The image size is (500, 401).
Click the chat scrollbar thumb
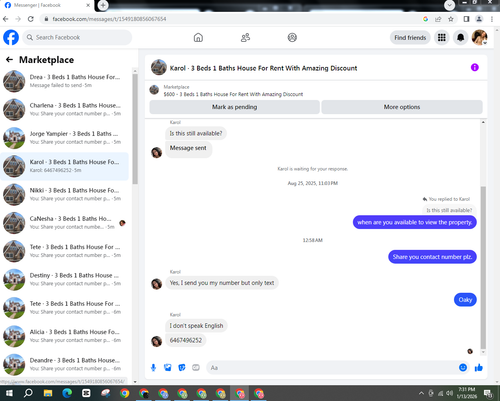483,268
